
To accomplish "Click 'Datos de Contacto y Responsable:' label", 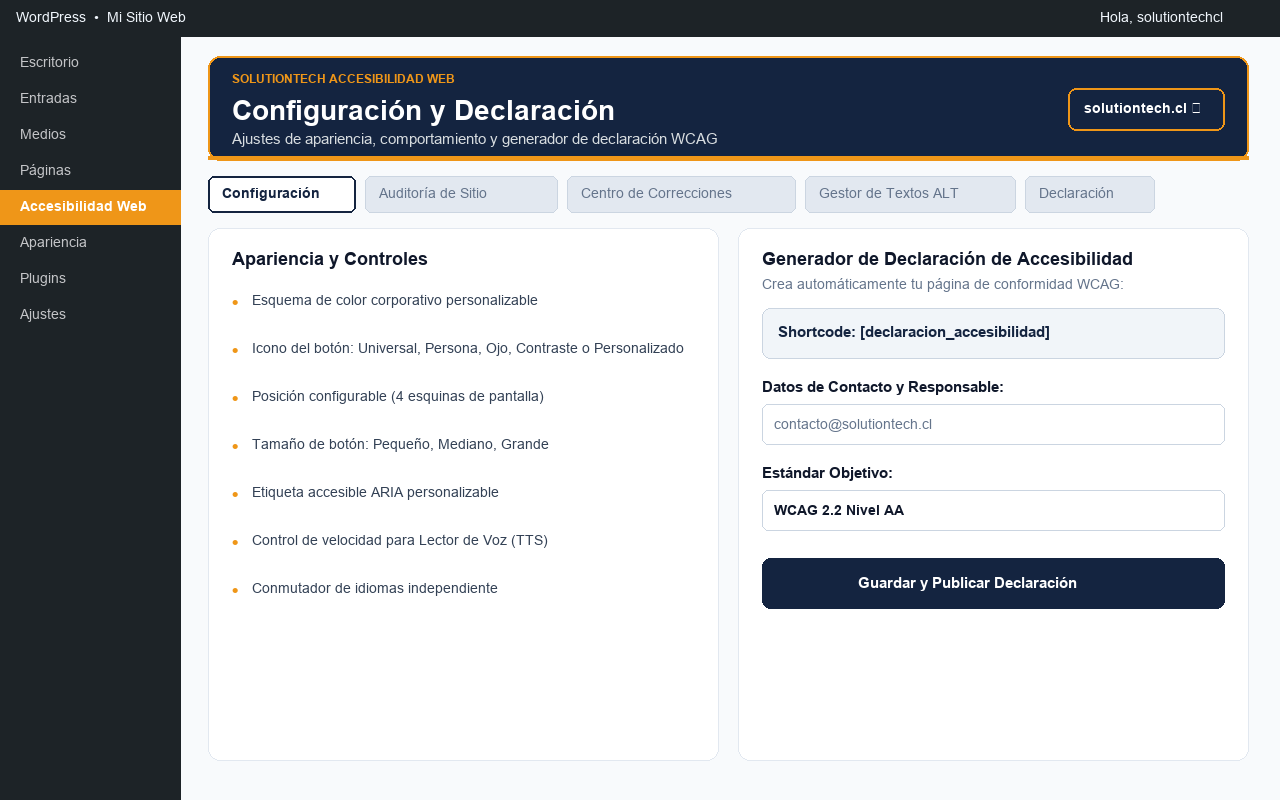I will pyautogui.click(x=883, y=387).
